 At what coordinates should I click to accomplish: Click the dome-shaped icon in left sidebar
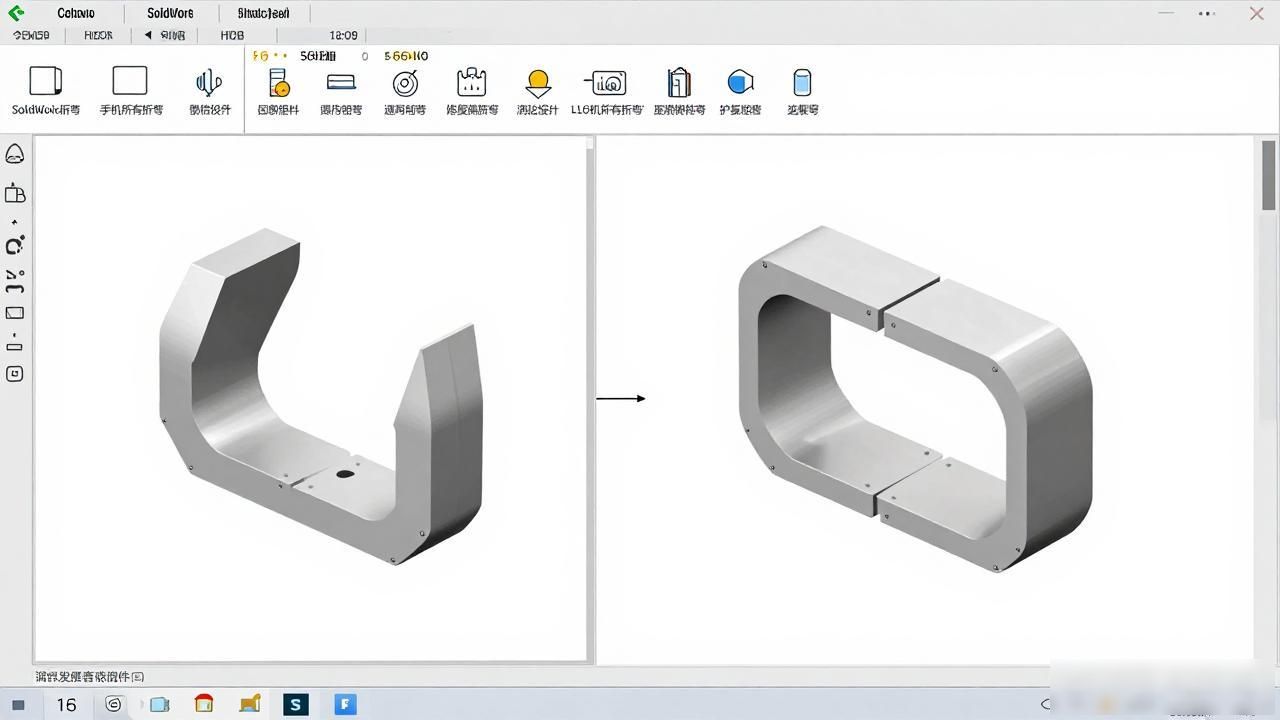coord(15,154)
